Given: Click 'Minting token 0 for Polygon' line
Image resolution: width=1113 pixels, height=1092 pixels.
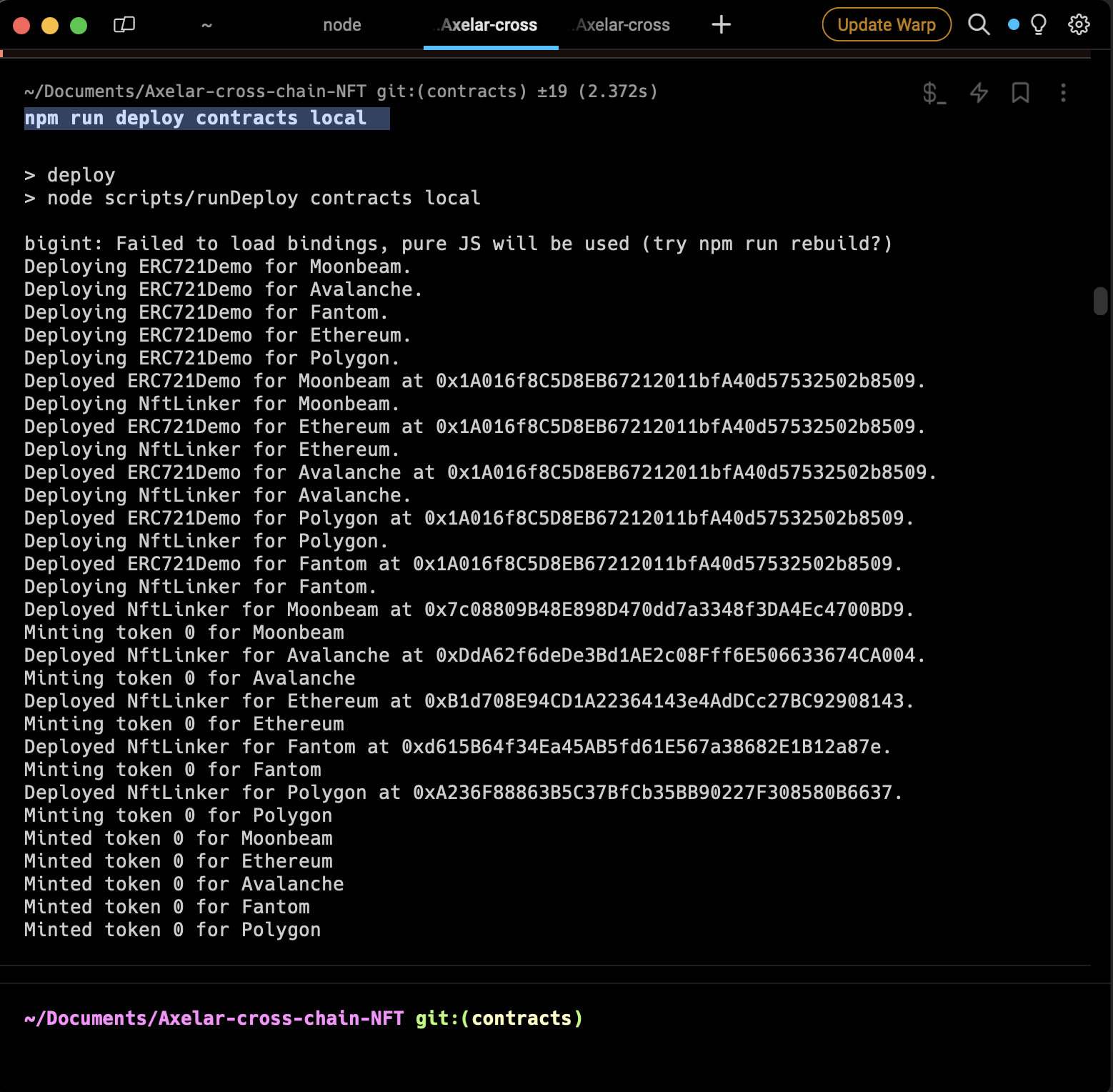Looking at the screenshot, I should pos(179,815).
